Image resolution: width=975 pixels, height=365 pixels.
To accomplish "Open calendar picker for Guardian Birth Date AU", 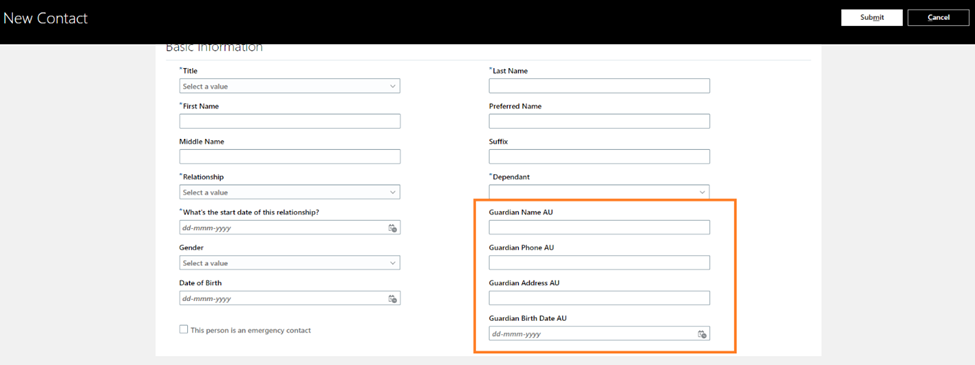I will click(x=702, y=334).
